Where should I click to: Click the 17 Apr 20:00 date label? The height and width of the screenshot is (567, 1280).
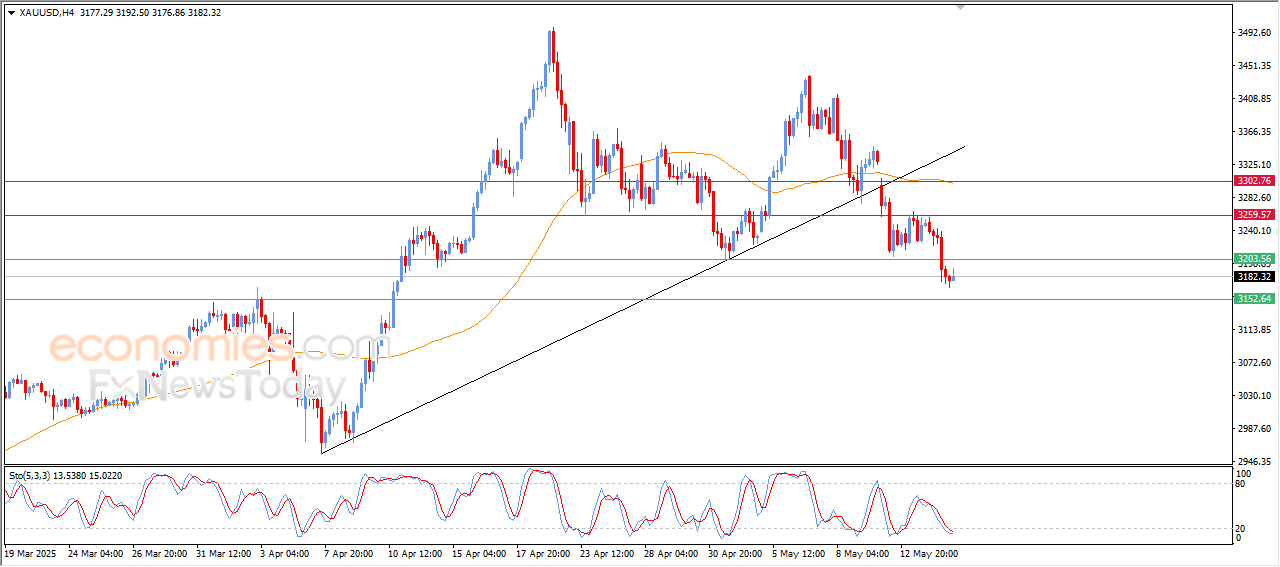[x=543, y=553]
